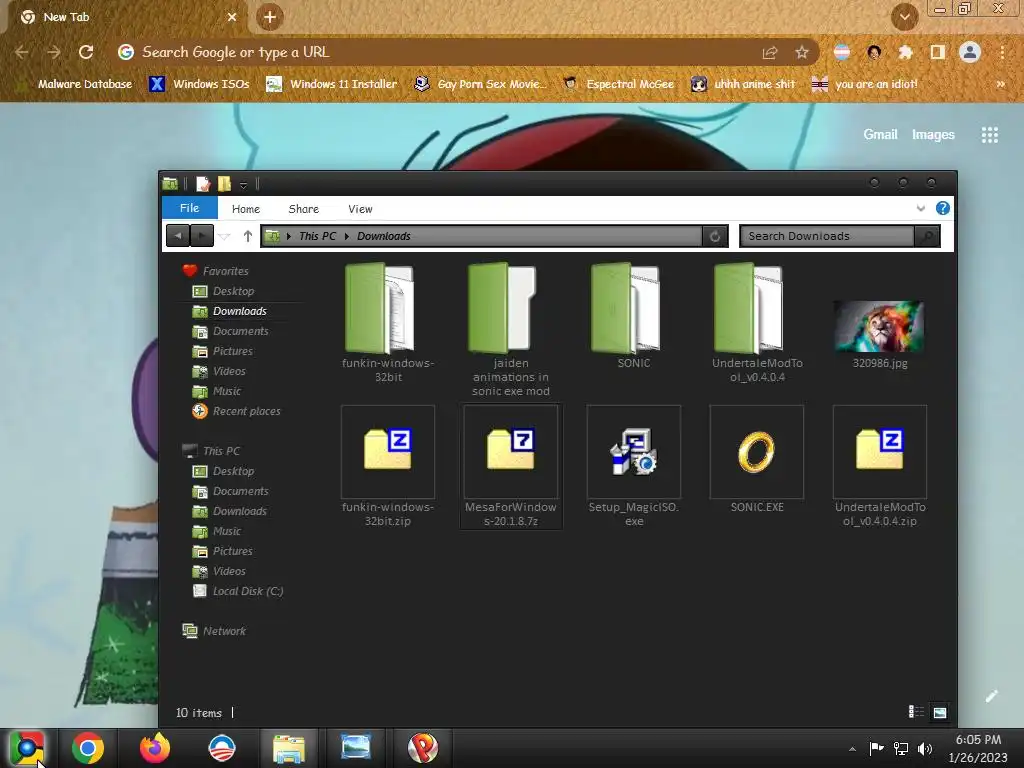This screenshot has height=768, width=1024.
Task: Open the Google apps grid
Action: point(989,135)
